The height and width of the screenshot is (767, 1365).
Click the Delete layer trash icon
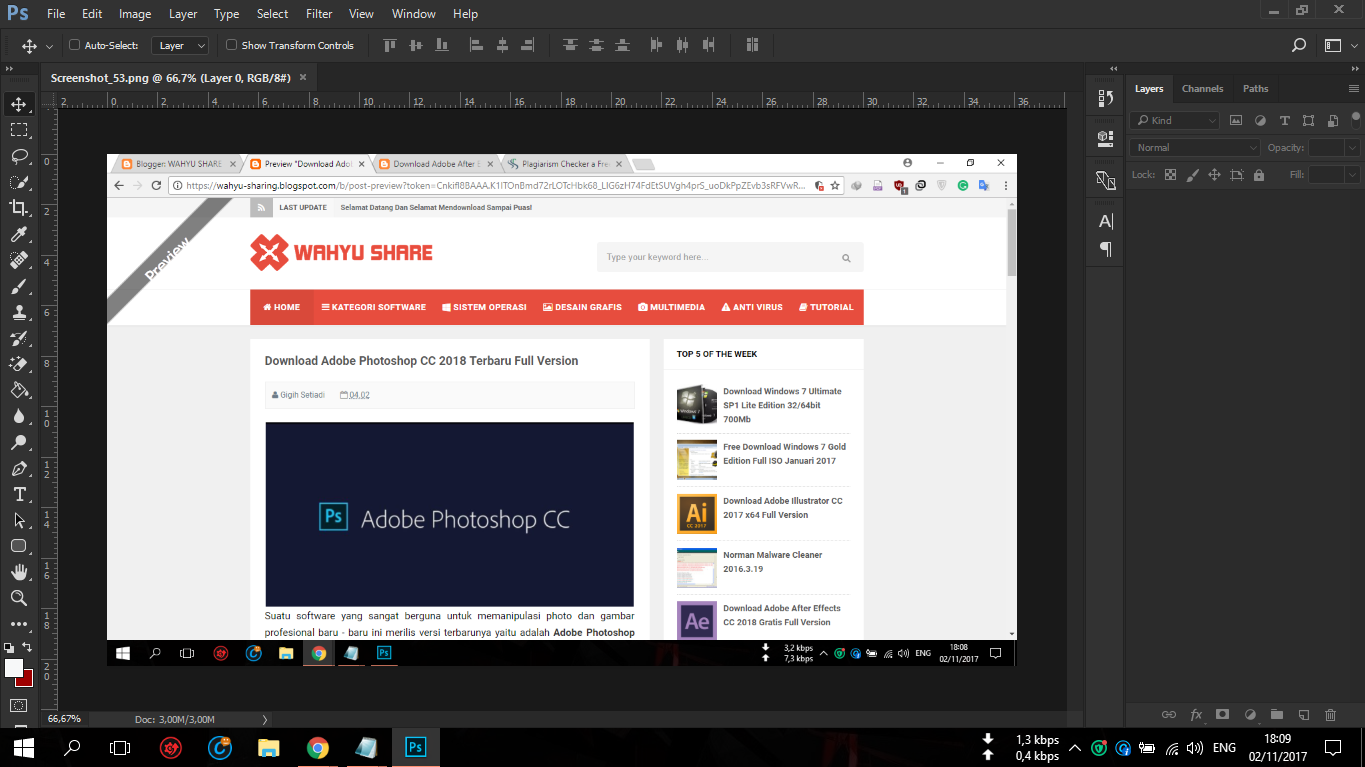(x=1330, y=715)
